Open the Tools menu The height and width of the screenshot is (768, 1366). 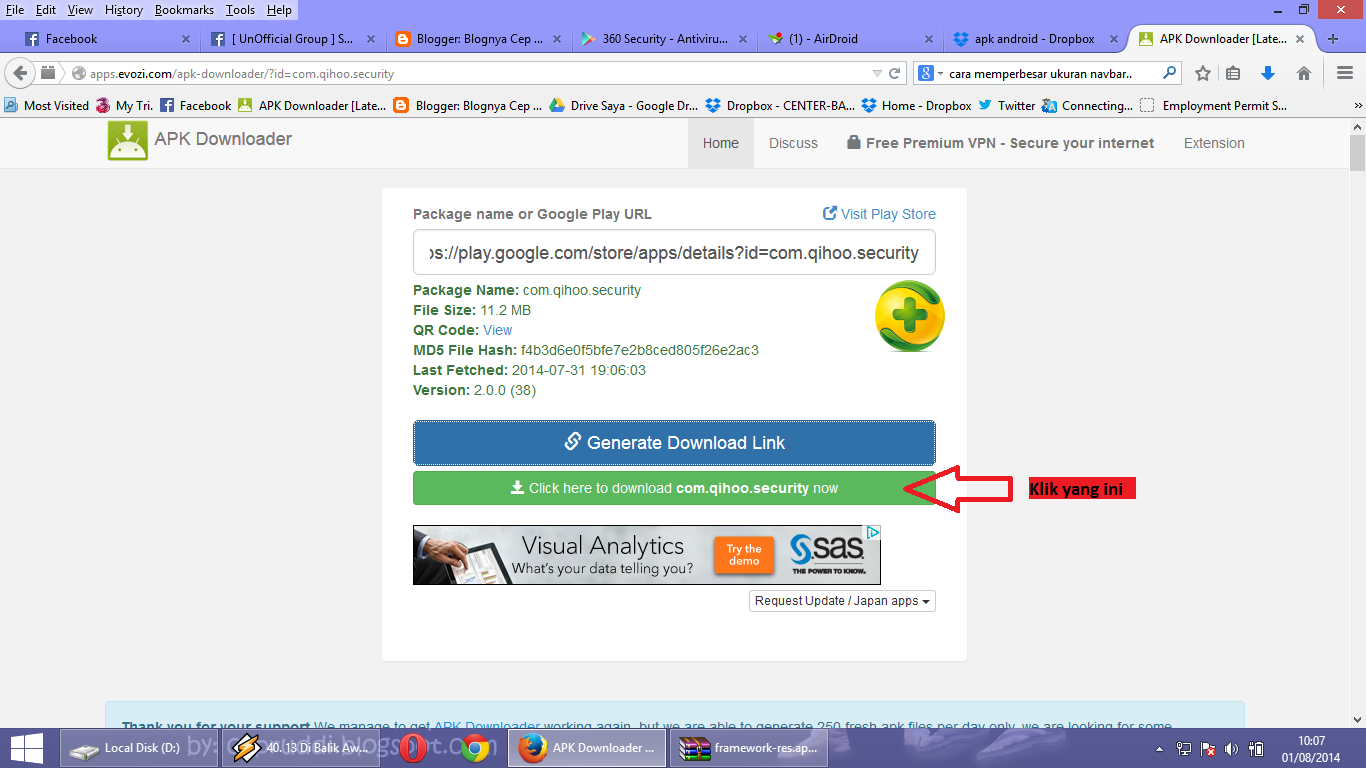(x=240, y=10)
